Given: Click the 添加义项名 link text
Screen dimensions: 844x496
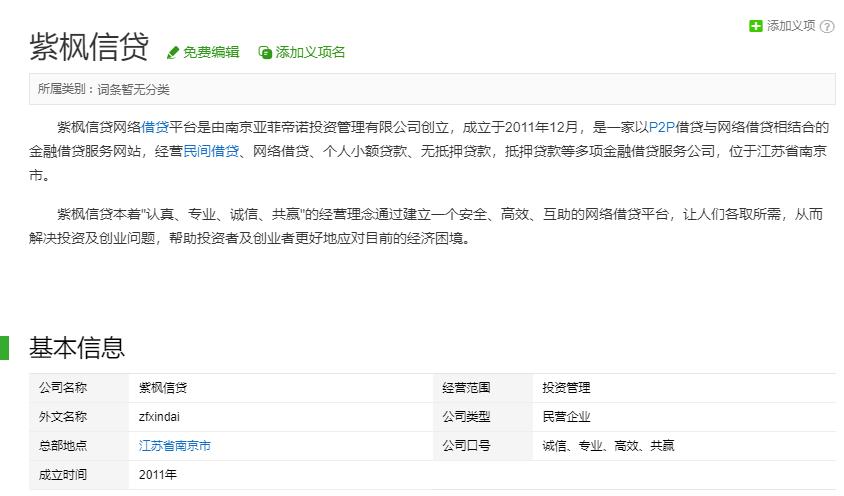Looking at the screenshot, I should 310,52.
